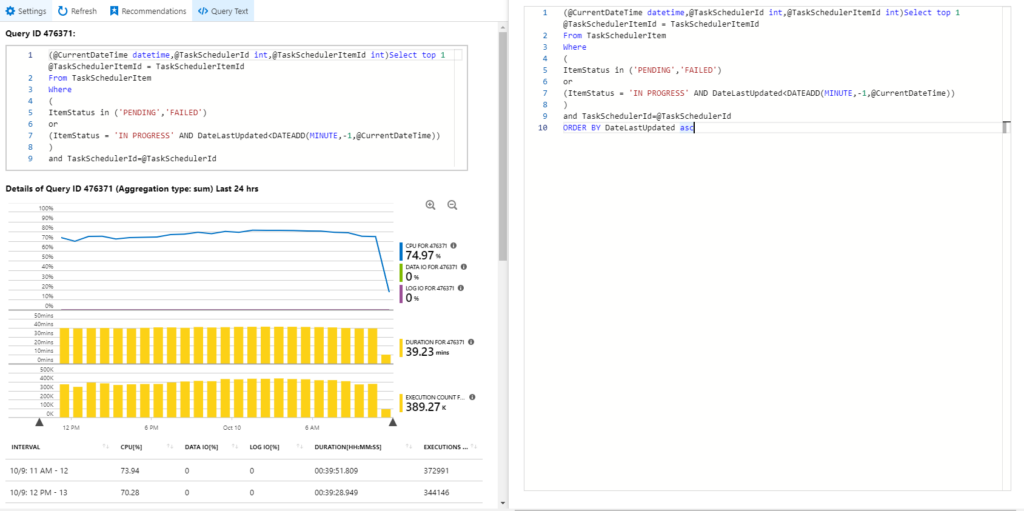This screenshot has width=1024, height=511.
Task: Select the Query Text tab
Action: [x=223, y=11]
